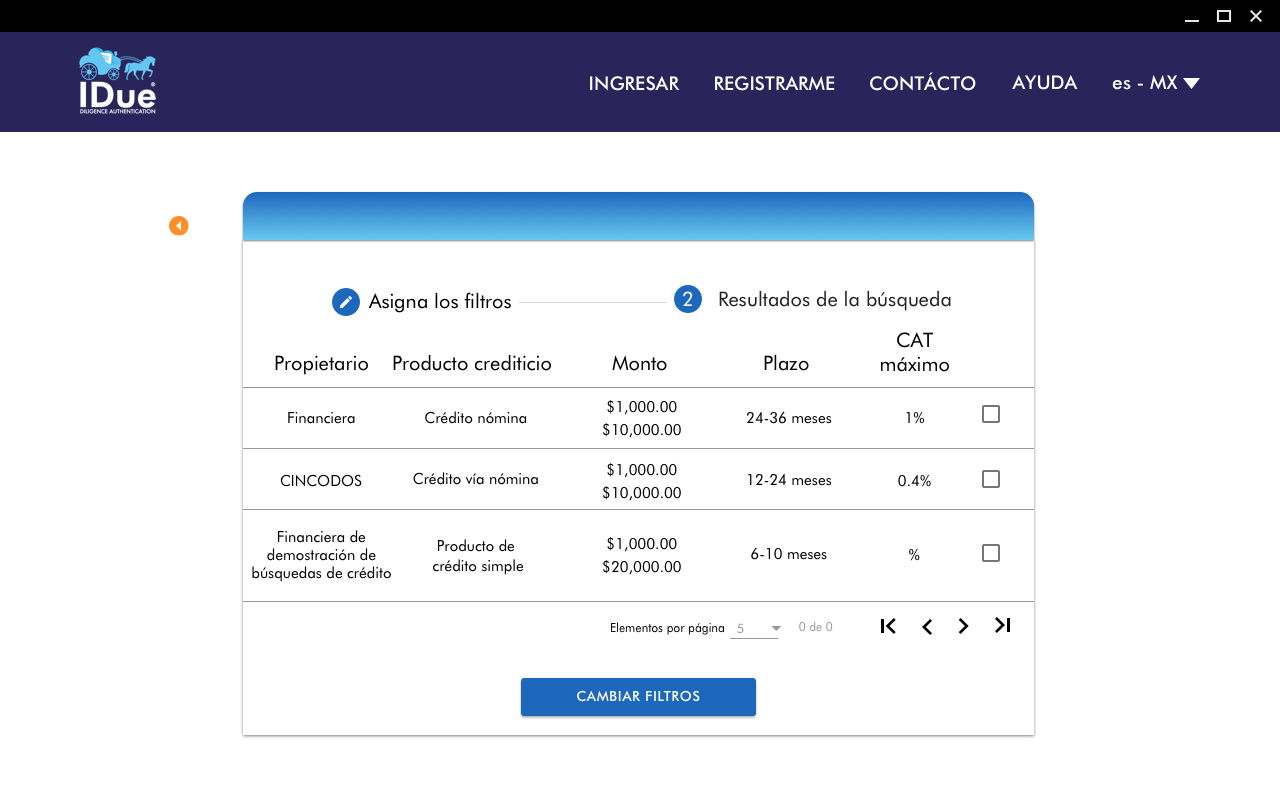Jump to last page of results
Image resolution: width=1280 pixels, height=794 pixels.
click(1002, 625)
